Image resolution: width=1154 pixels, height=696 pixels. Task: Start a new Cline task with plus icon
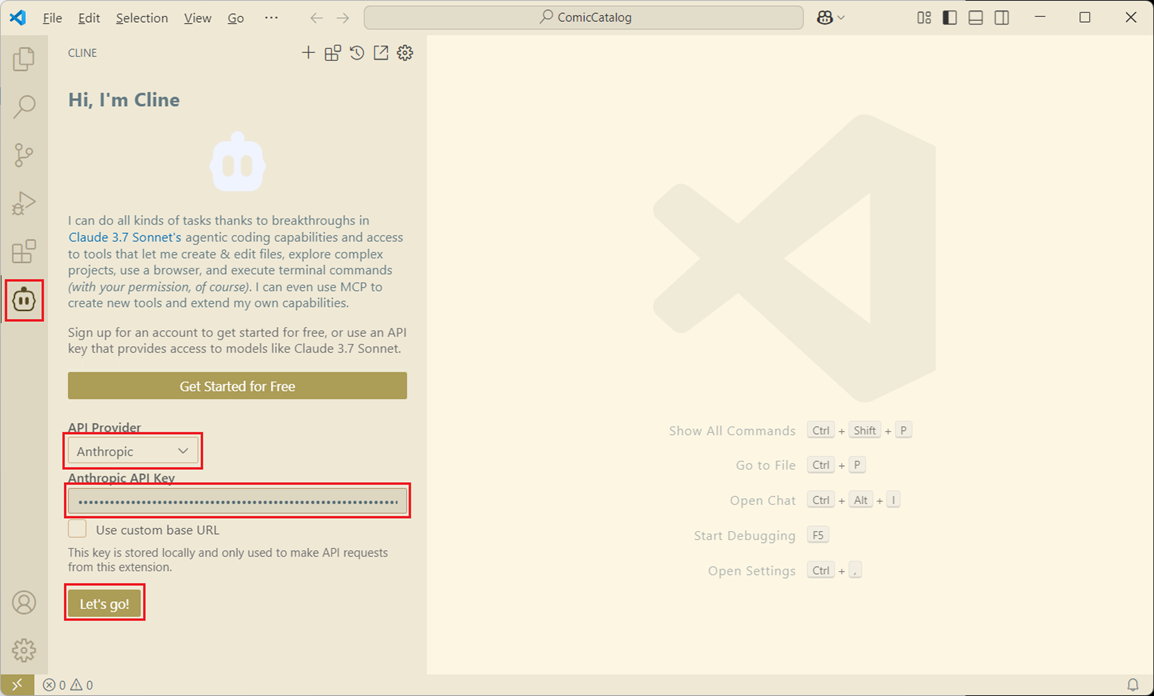coord(308,53)
